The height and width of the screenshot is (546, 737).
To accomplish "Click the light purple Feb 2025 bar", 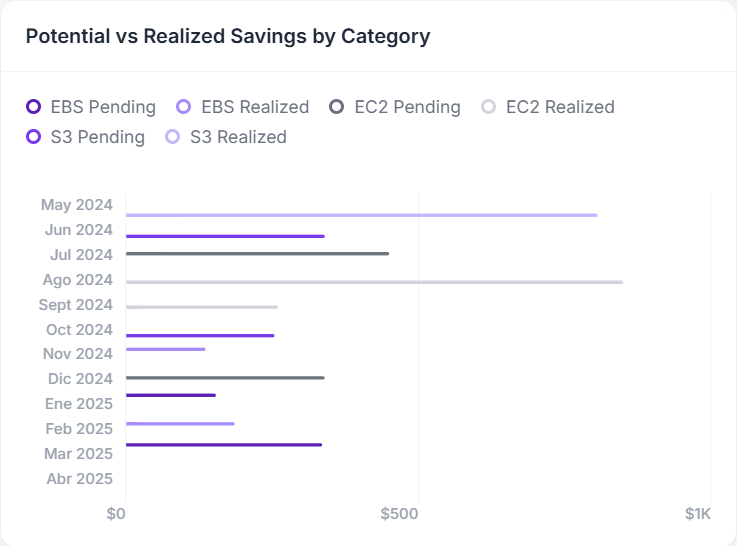I will coord(180,424).
